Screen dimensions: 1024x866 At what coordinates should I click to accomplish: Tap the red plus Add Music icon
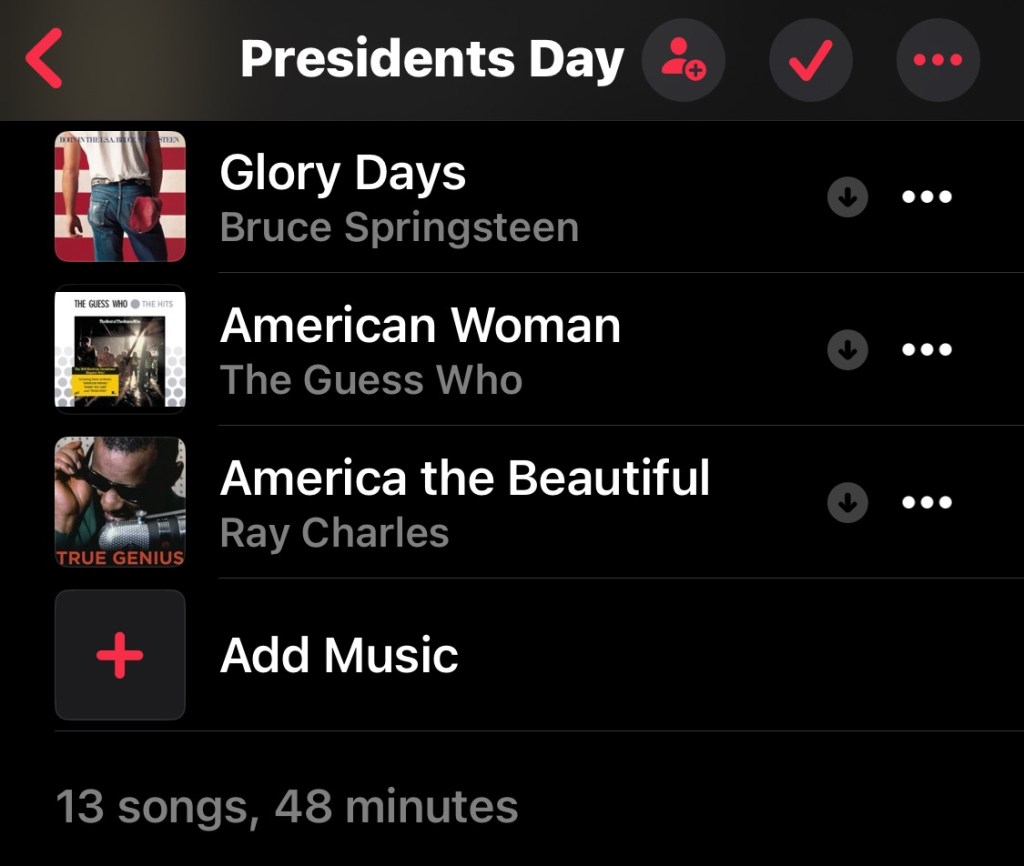(120, 655)
